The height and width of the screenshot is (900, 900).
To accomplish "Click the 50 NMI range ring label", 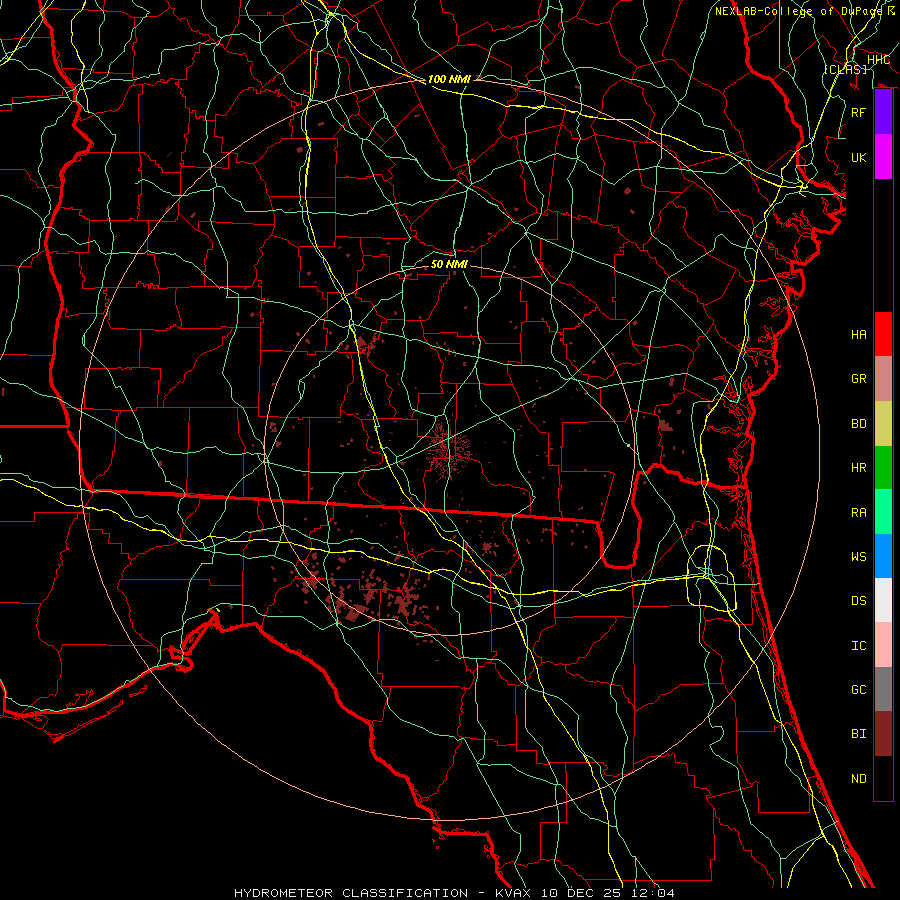I will pyautogui.click(x=449, y=265).
